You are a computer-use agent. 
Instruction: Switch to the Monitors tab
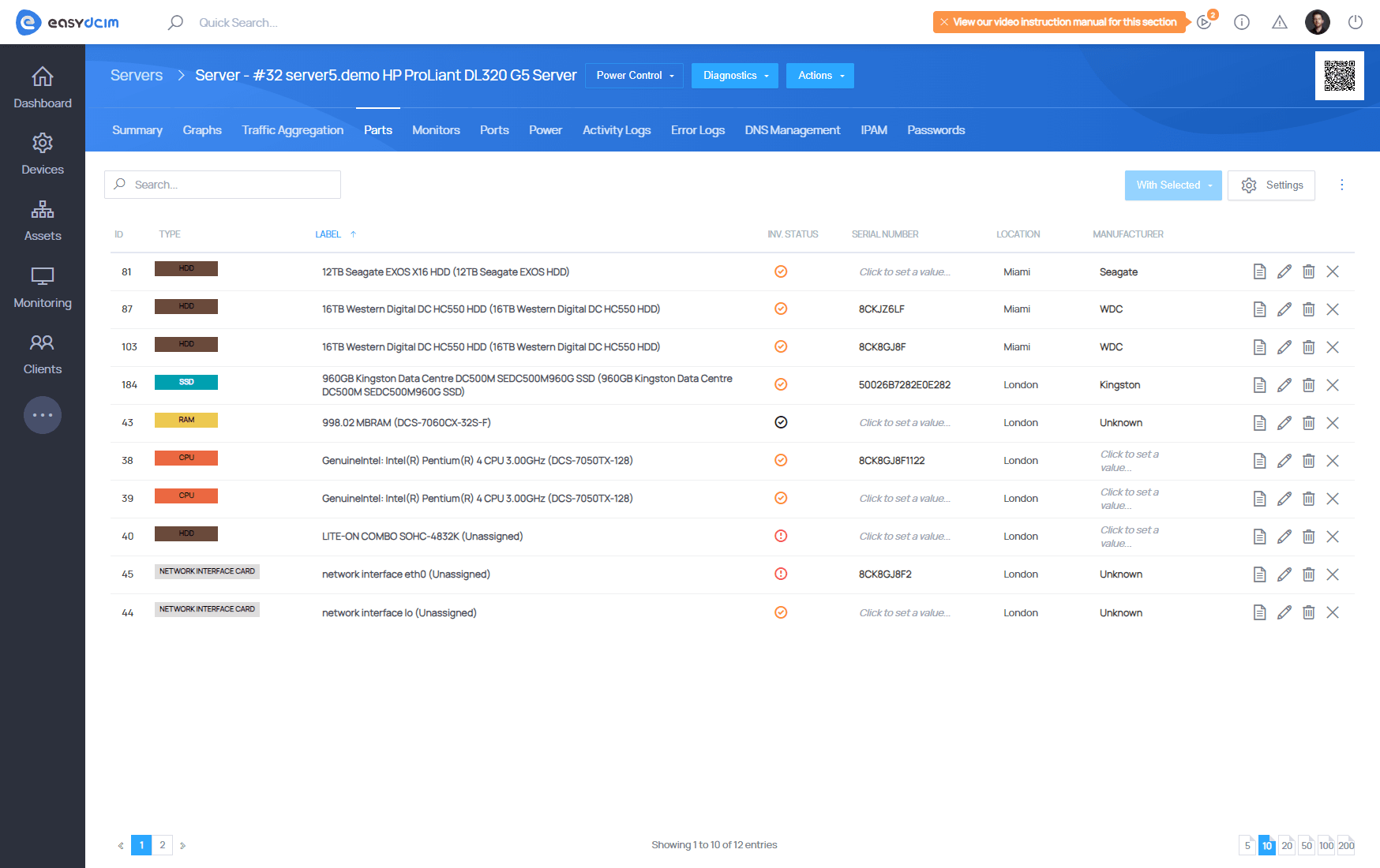click(436, 130)
